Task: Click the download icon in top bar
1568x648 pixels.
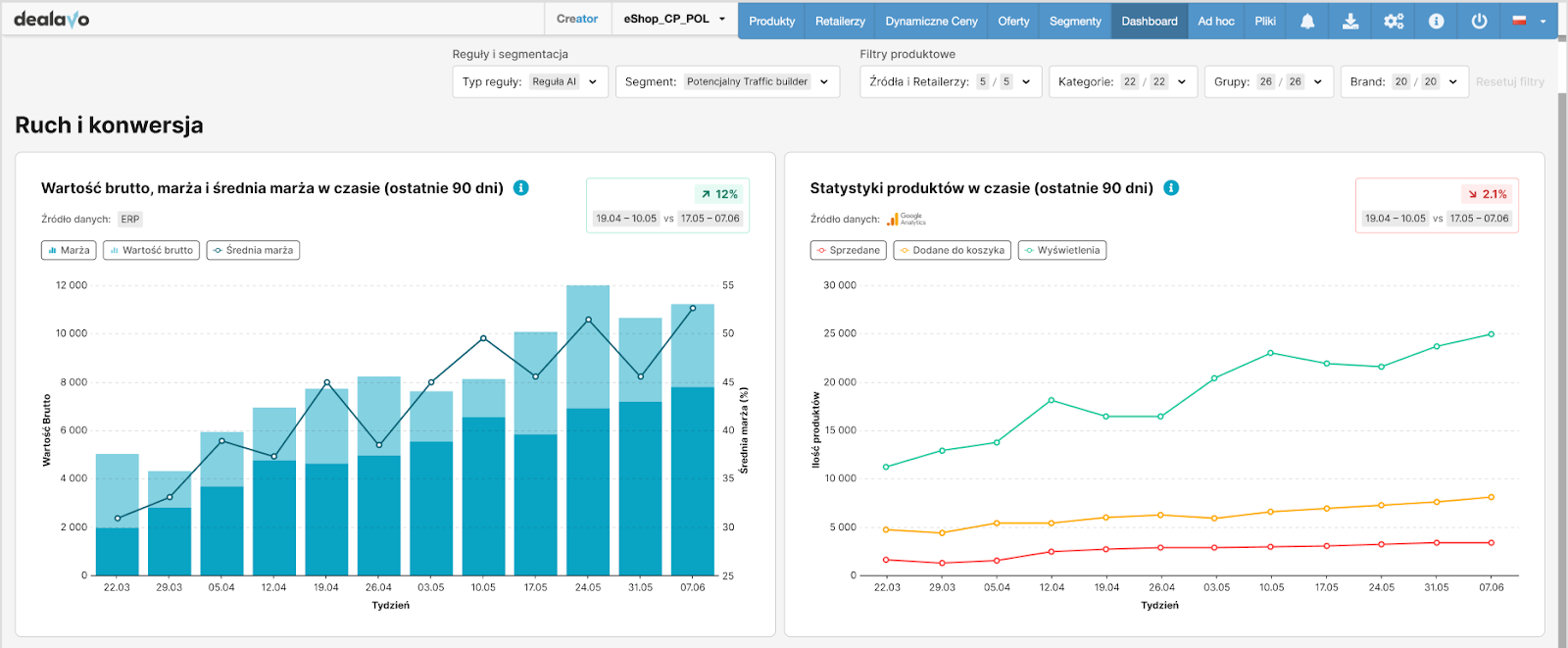Action: point(1350,21)
